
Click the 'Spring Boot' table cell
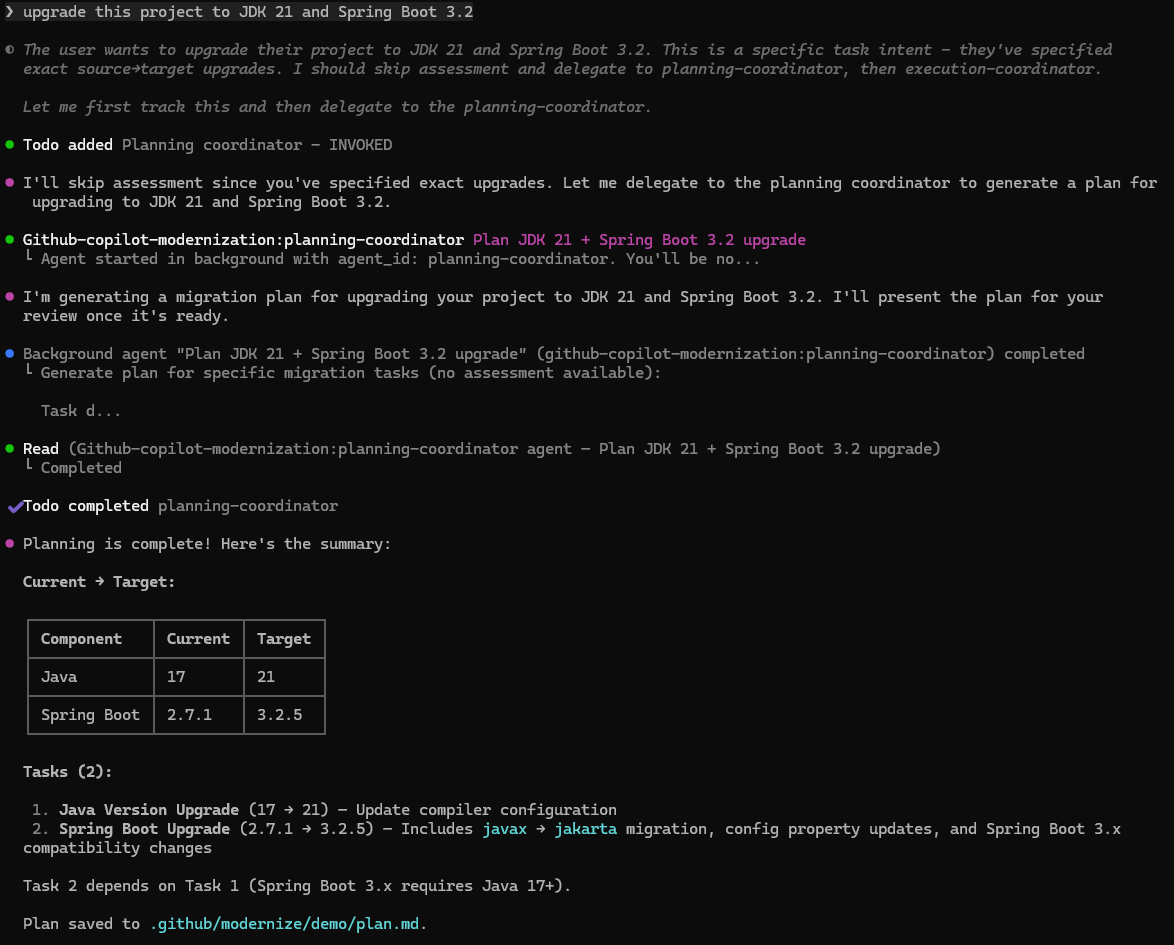(x=90, y=715)
